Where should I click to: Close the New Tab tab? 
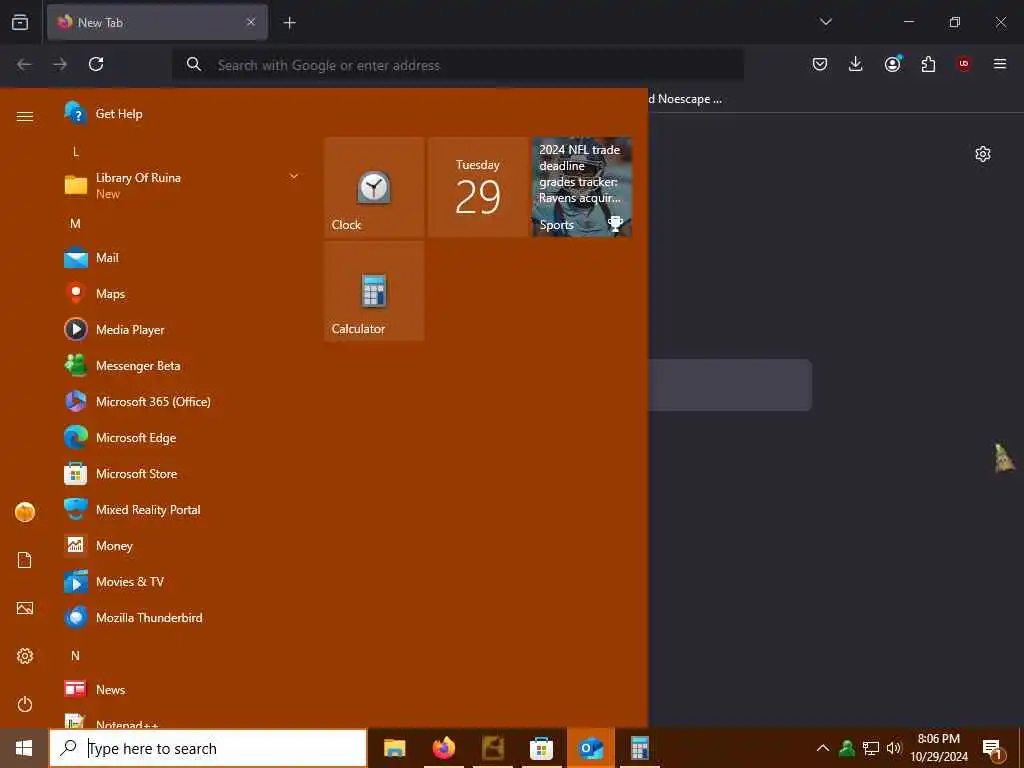(x=251, y=22)
